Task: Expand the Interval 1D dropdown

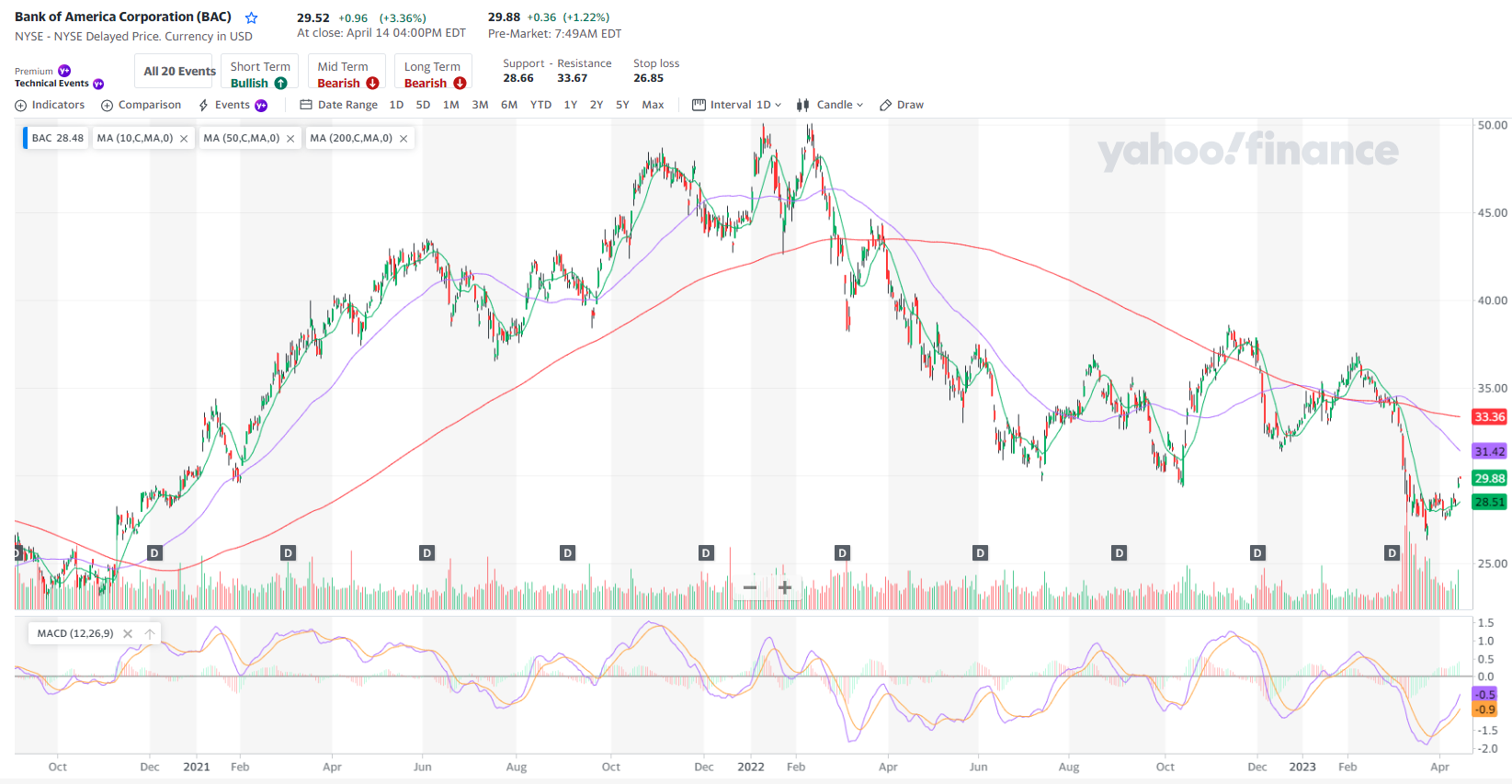Action: [x=736, y=105]
